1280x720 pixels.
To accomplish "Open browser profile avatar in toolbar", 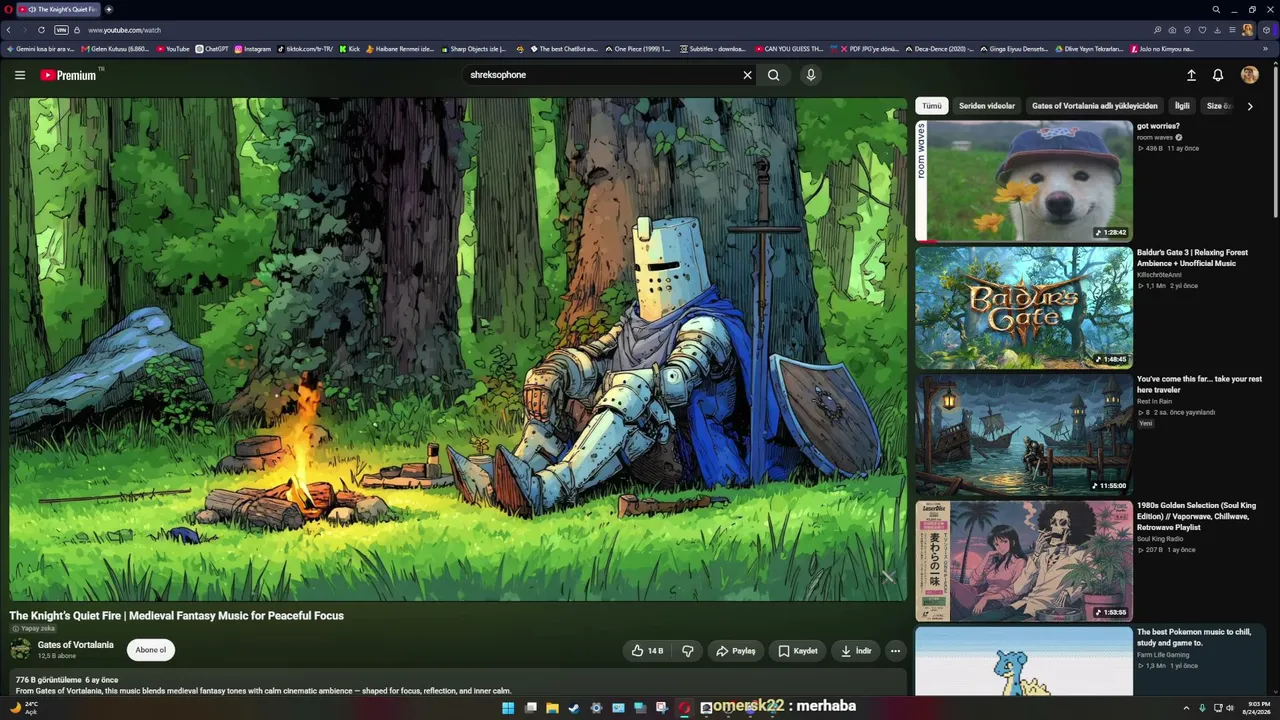I will point(1248,30).
